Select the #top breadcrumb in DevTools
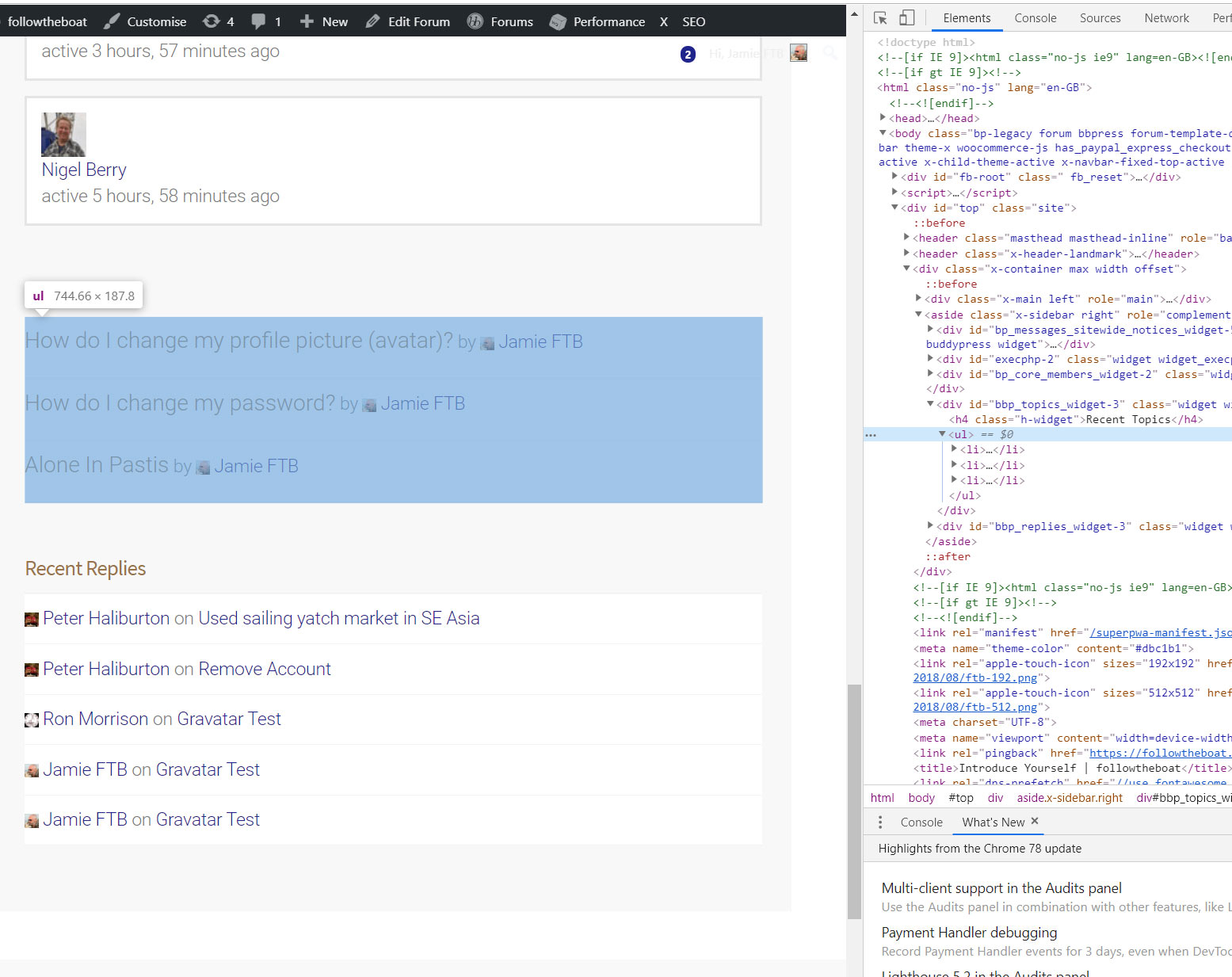 click(x=961, y=798)
